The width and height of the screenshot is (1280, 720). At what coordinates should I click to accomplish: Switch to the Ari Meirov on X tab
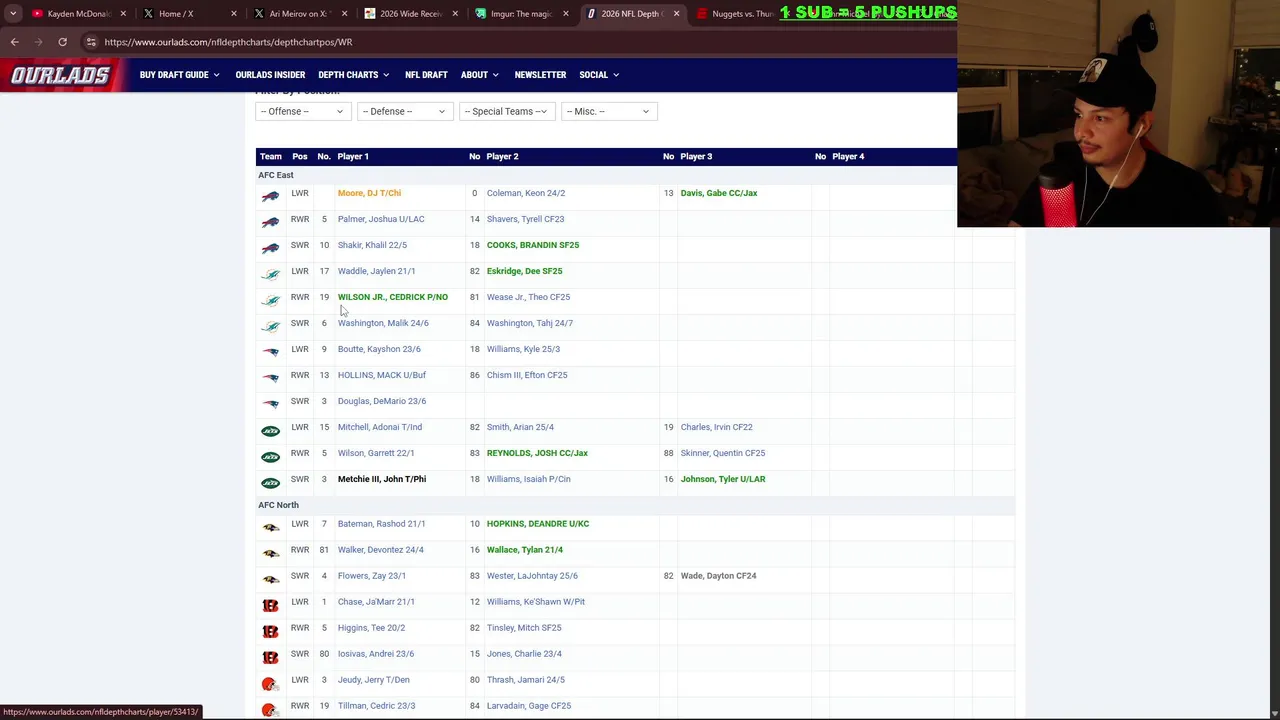click(297, 14)
